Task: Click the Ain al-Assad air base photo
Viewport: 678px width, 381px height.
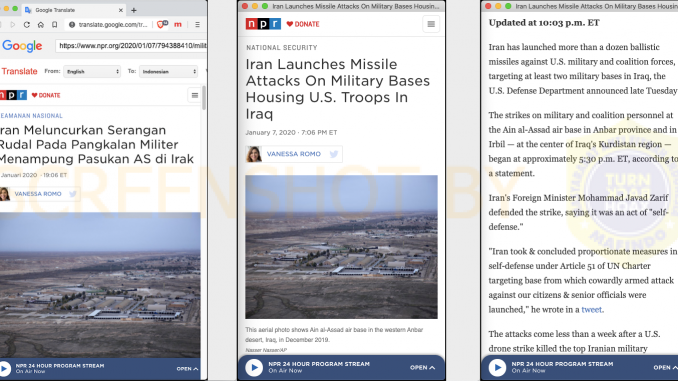Action: point(341,247)
